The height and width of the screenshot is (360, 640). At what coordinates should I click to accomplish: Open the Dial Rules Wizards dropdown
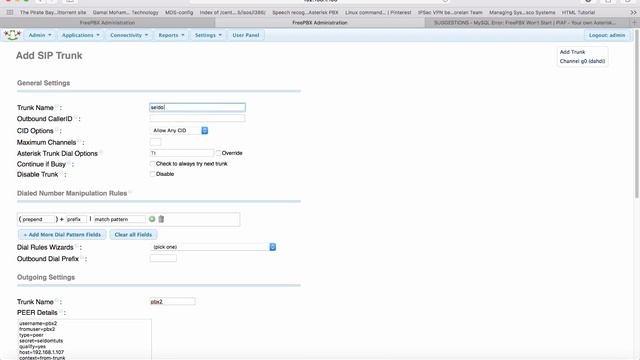tap(213, 247)
